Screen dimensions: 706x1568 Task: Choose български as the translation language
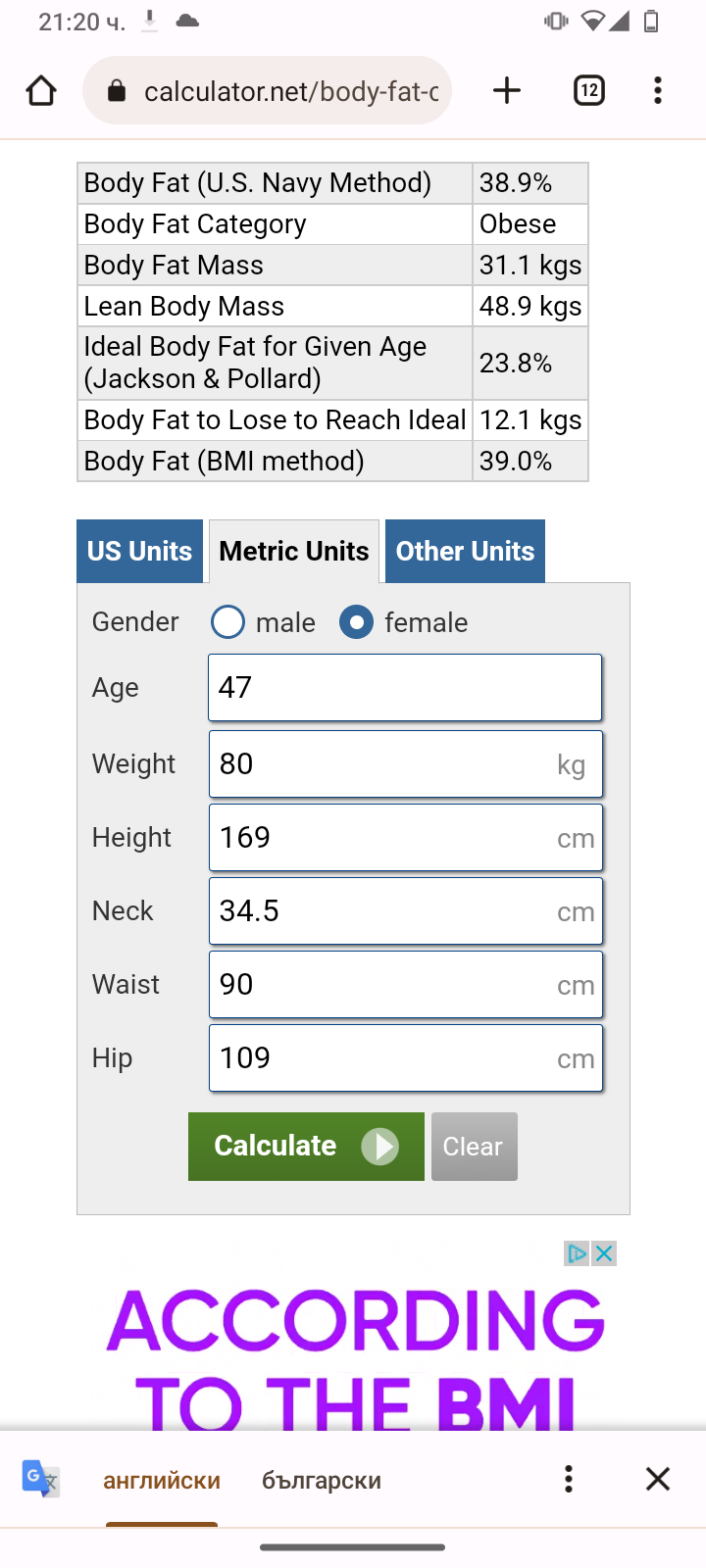point(322,1481)
